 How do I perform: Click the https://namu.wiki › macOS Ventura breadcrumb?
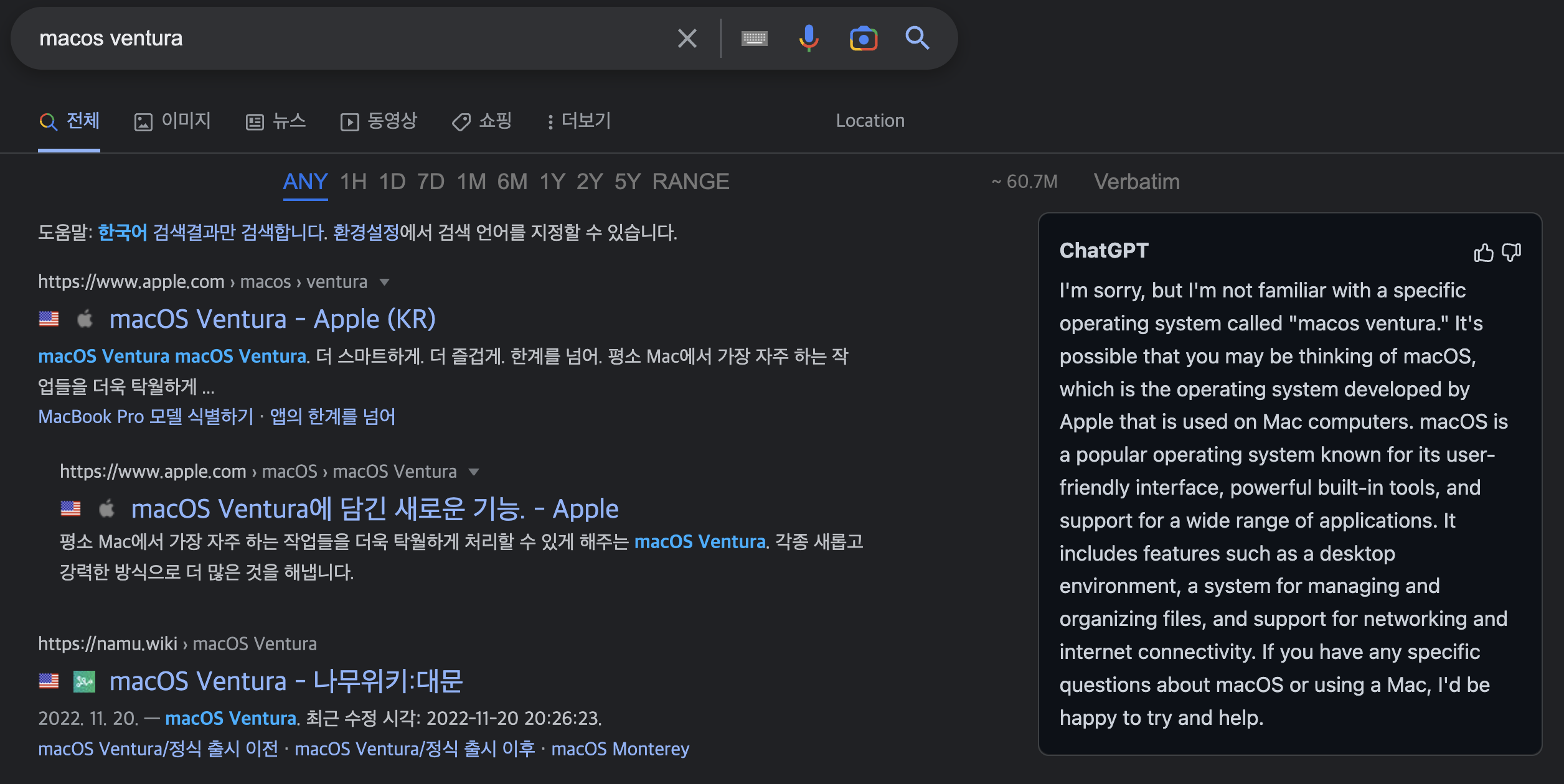point(177,644)
